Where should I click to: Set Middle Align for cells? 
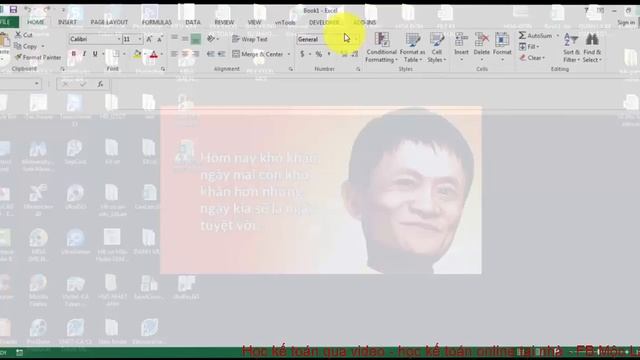pyautogui.click(x=185, y=39)
